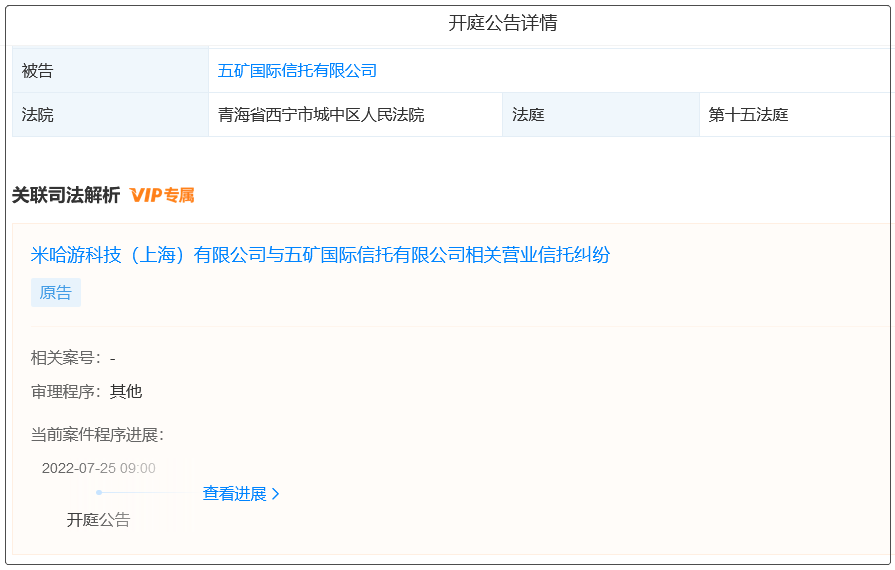Click the 开庭公告详情 dialog title
Image resolution: width=895 pixels, height=570 pixels.
pos(502,23)
